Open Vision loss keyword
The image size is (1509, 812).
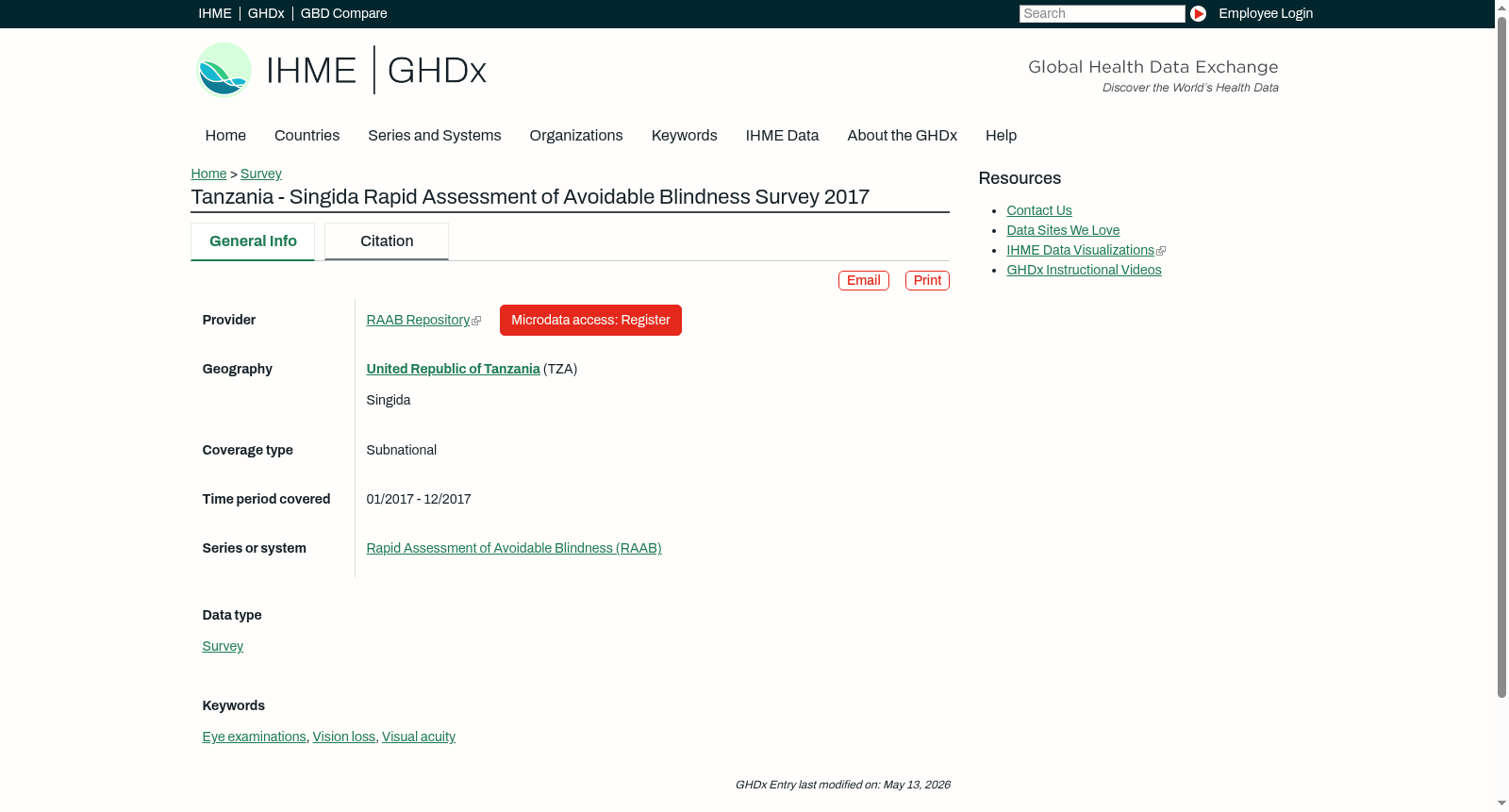343,737
